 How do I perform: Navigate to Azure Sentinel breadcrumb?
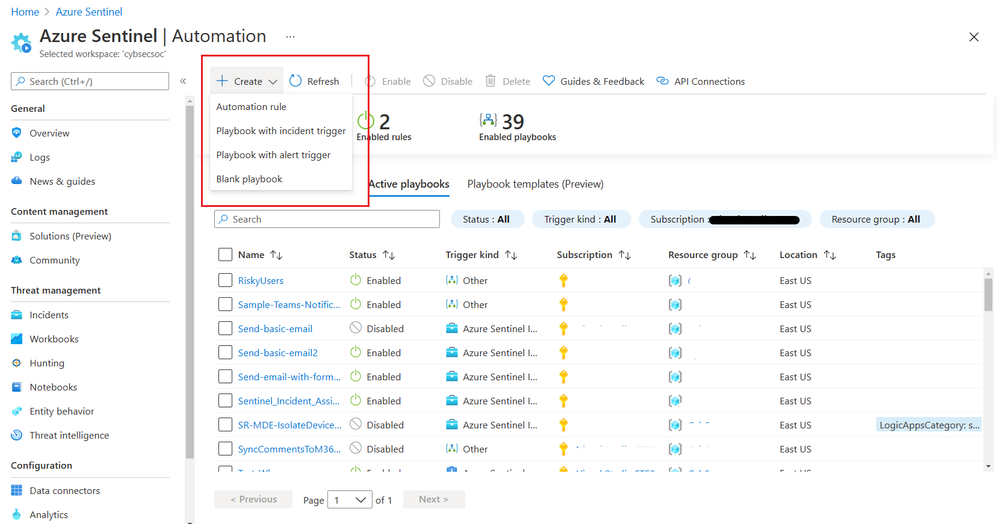[89, 11]
